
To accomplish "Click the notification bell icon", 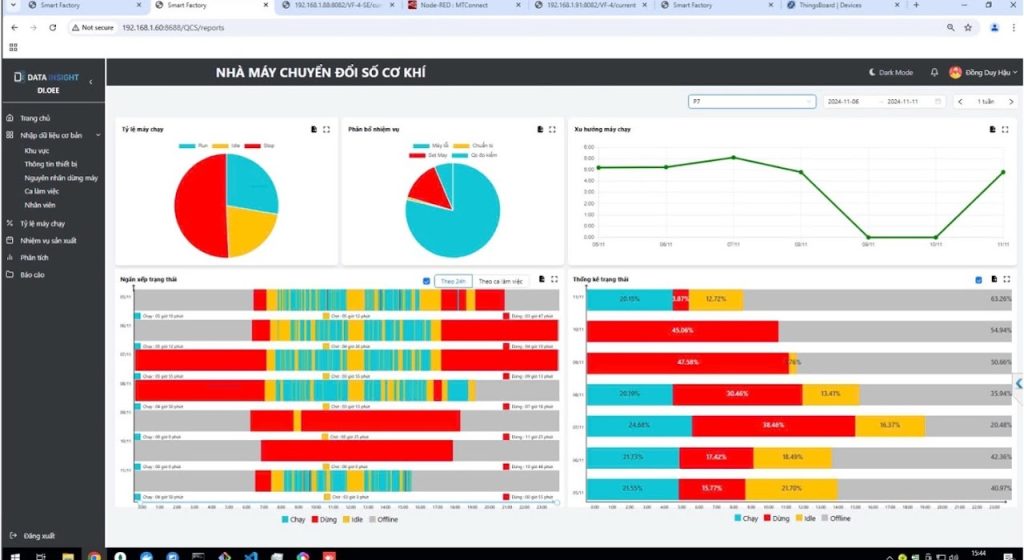I will [x=934, y=73].
